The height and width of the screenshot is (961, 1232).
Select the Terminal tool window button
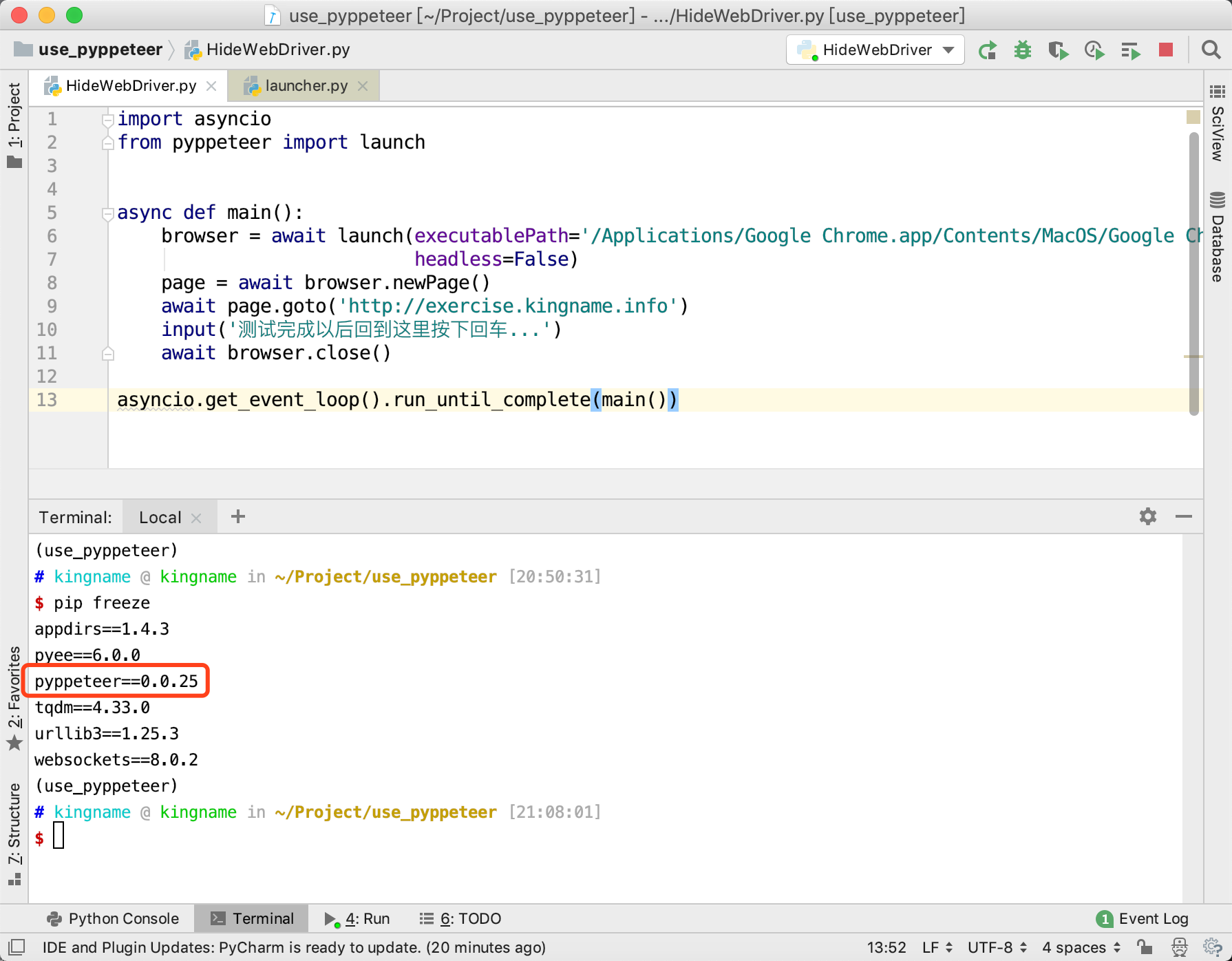click(x=252, y=918)
